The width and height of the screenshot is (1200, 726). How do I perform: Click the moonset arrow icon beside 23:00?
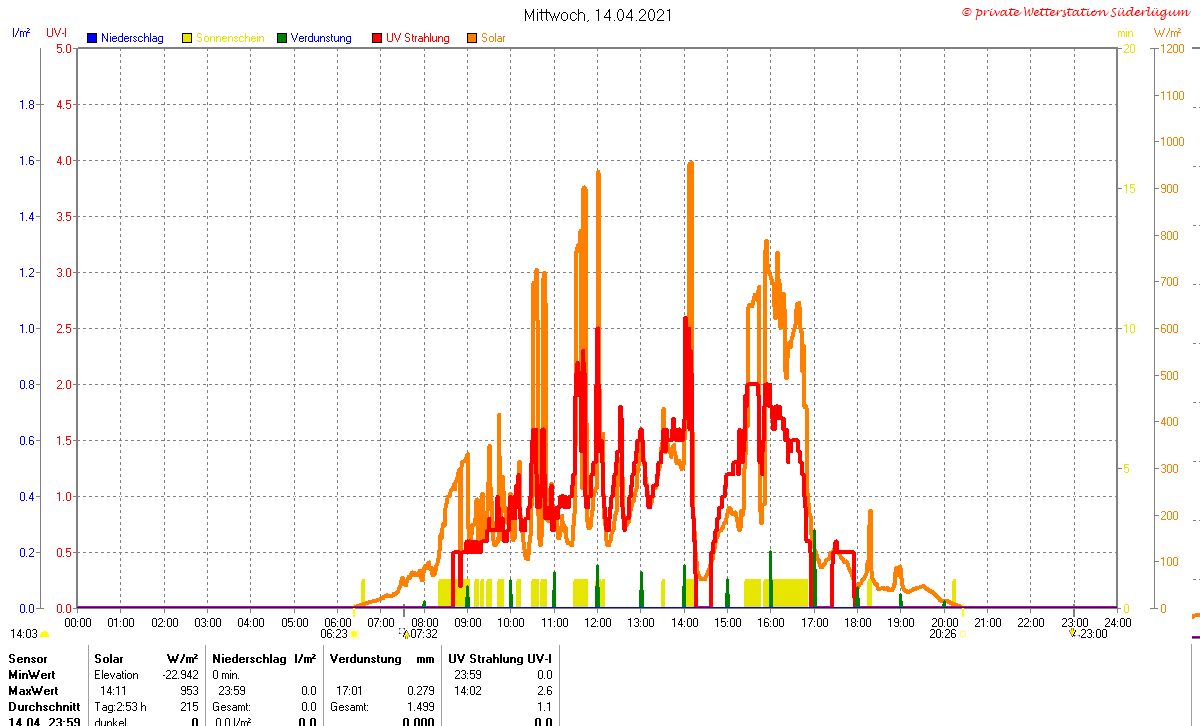(x=1072, y=632)
